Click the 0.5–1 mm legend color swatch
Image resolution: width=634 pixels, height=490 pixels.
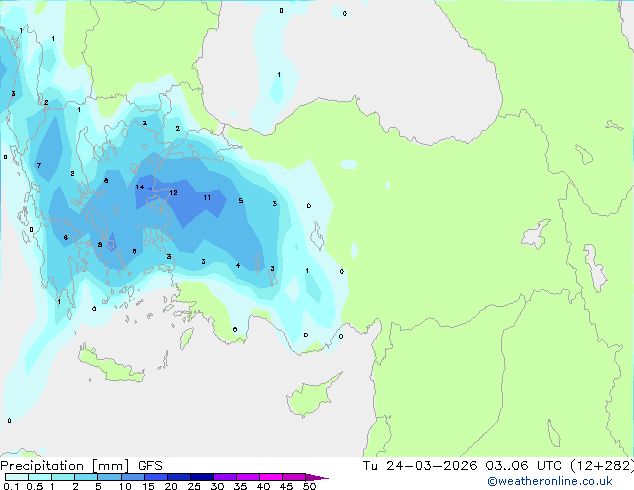[x=40, y=477]
